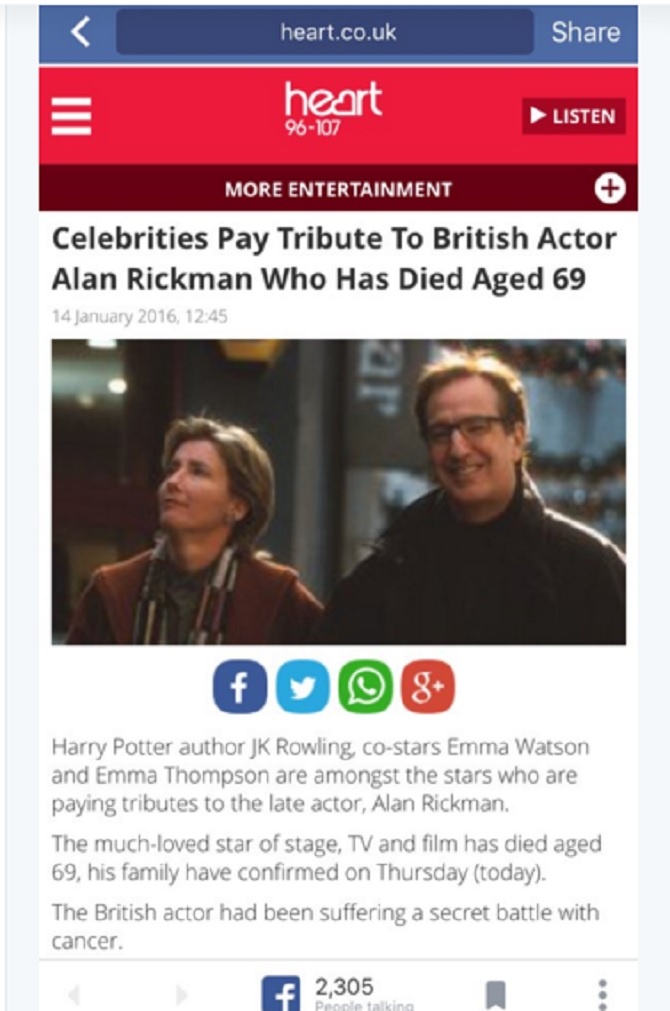Share article on Facebook
670x1011 pixels.
240,686
